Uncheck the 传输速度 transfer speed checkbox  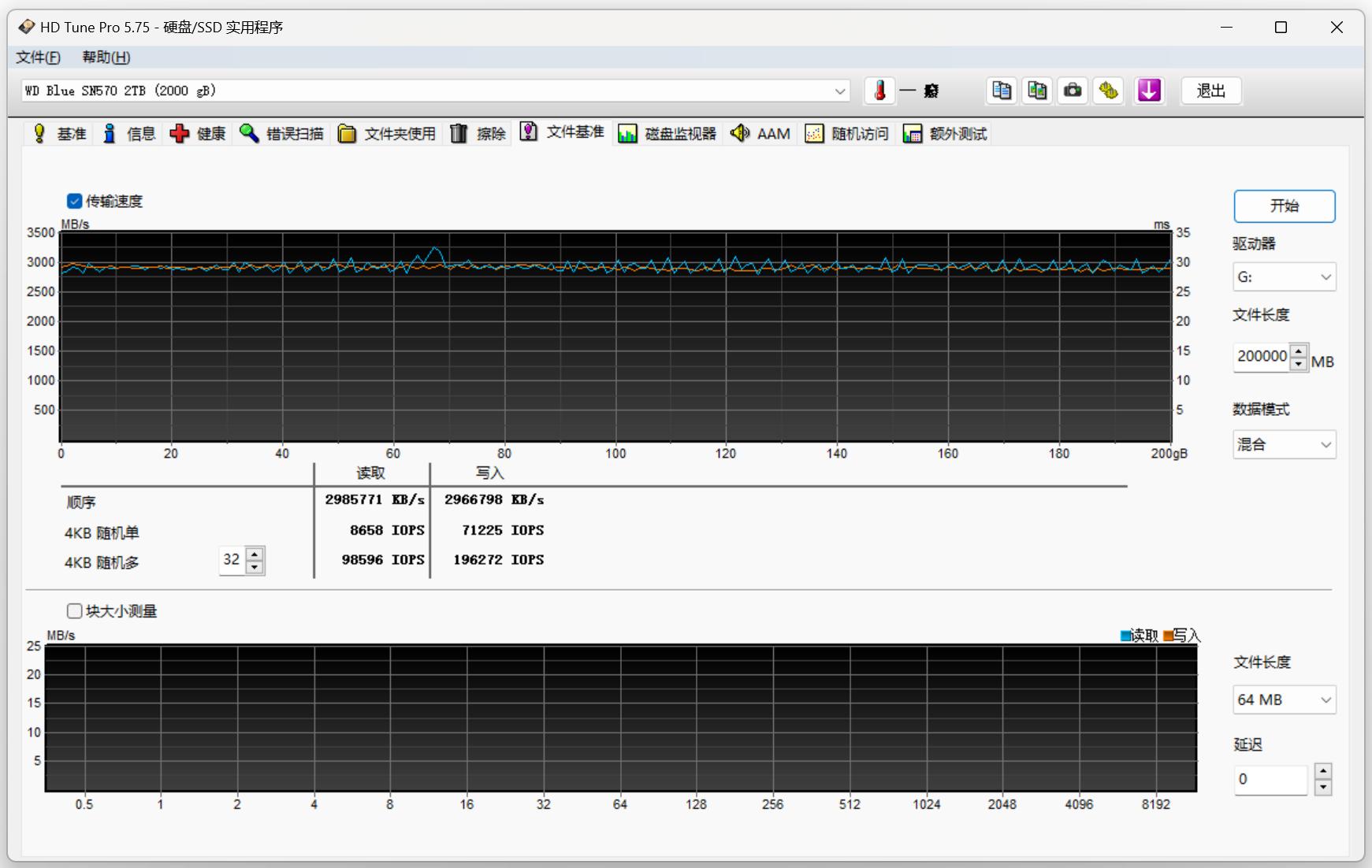pos(75,201)
